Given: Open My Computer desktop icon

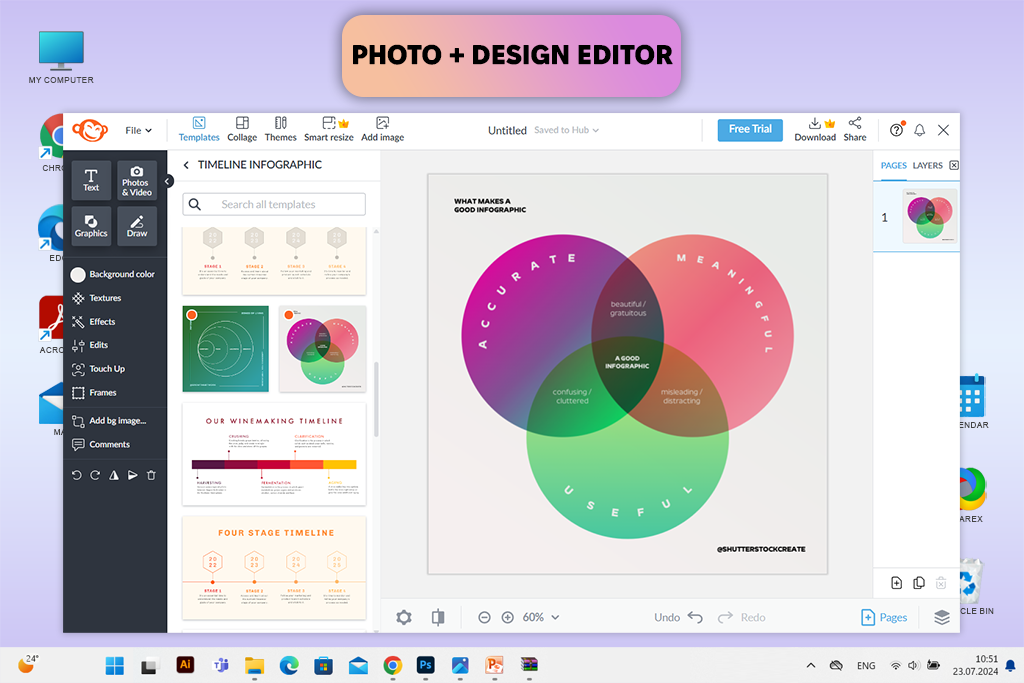Looking at the screenshot, I should pos(61,57).
